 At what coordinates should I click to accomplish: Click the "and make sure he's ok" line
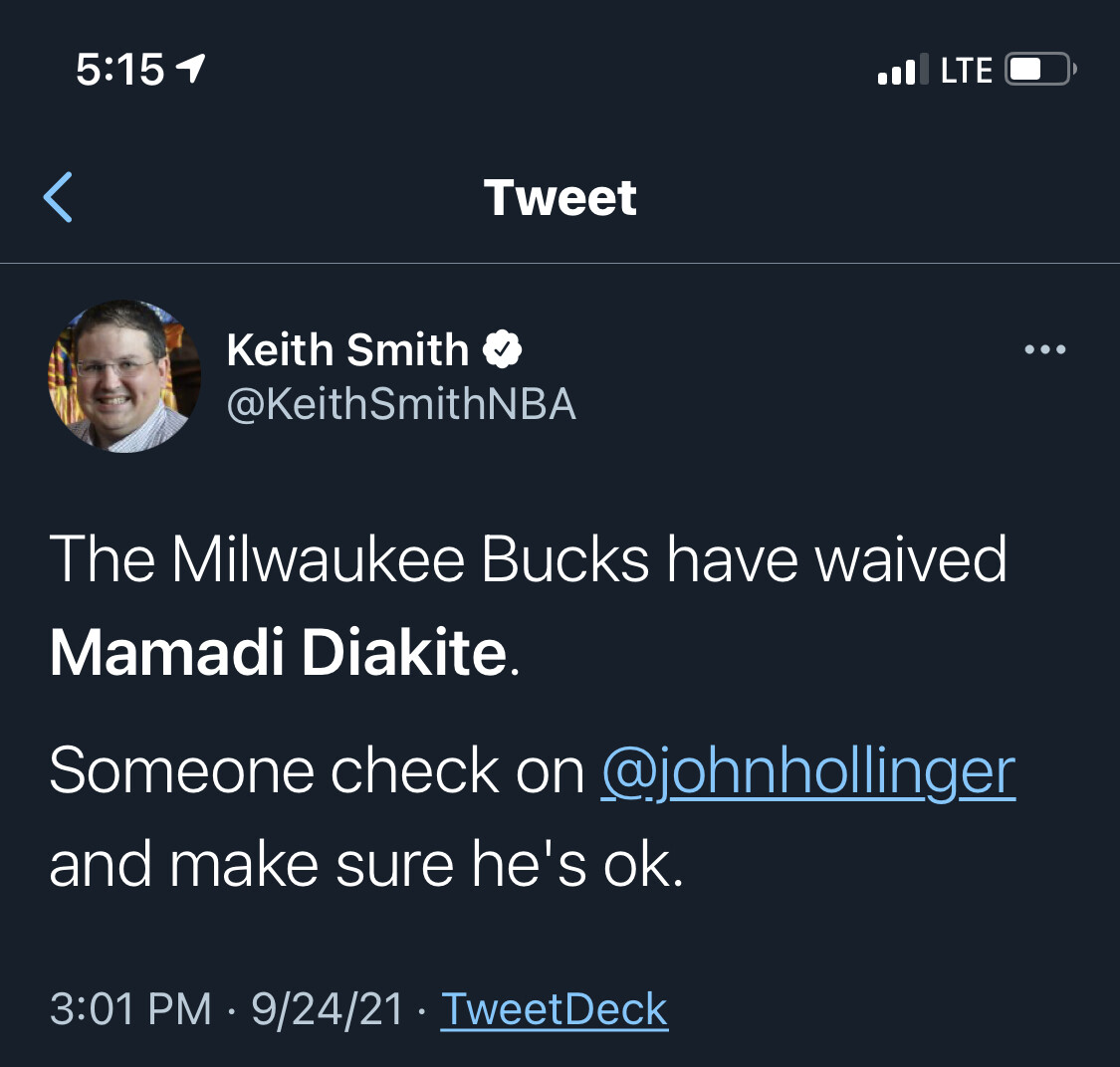[x=366, y=864]
